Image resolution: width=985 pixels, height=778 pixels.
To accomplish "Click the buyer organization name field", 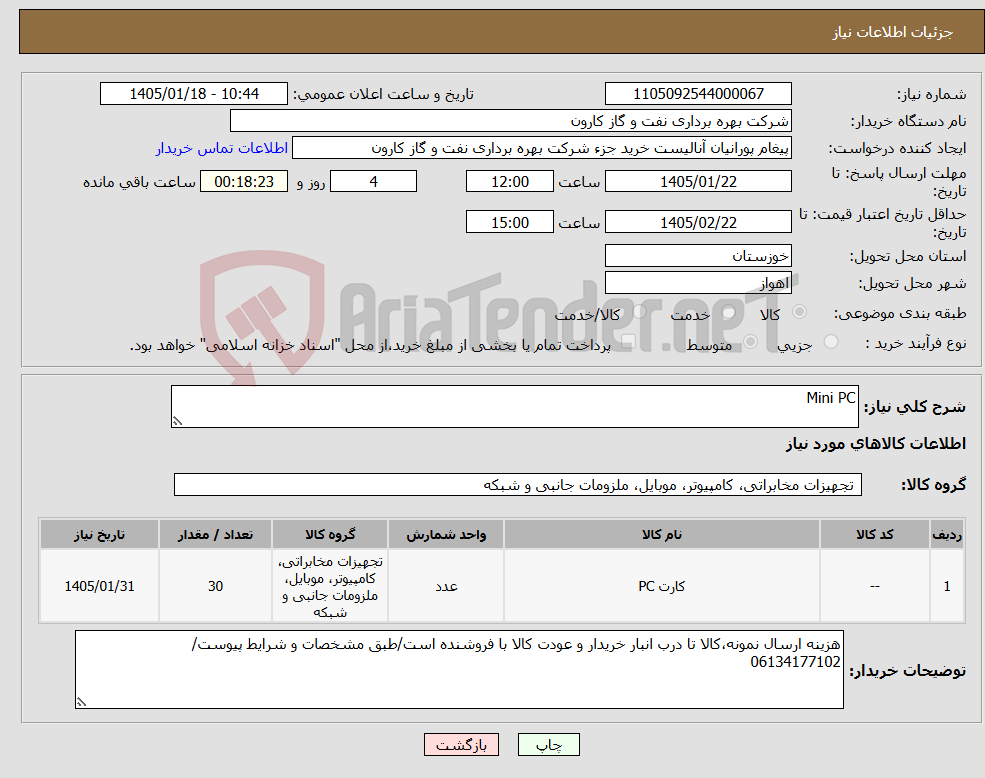I will coord(511,121).
